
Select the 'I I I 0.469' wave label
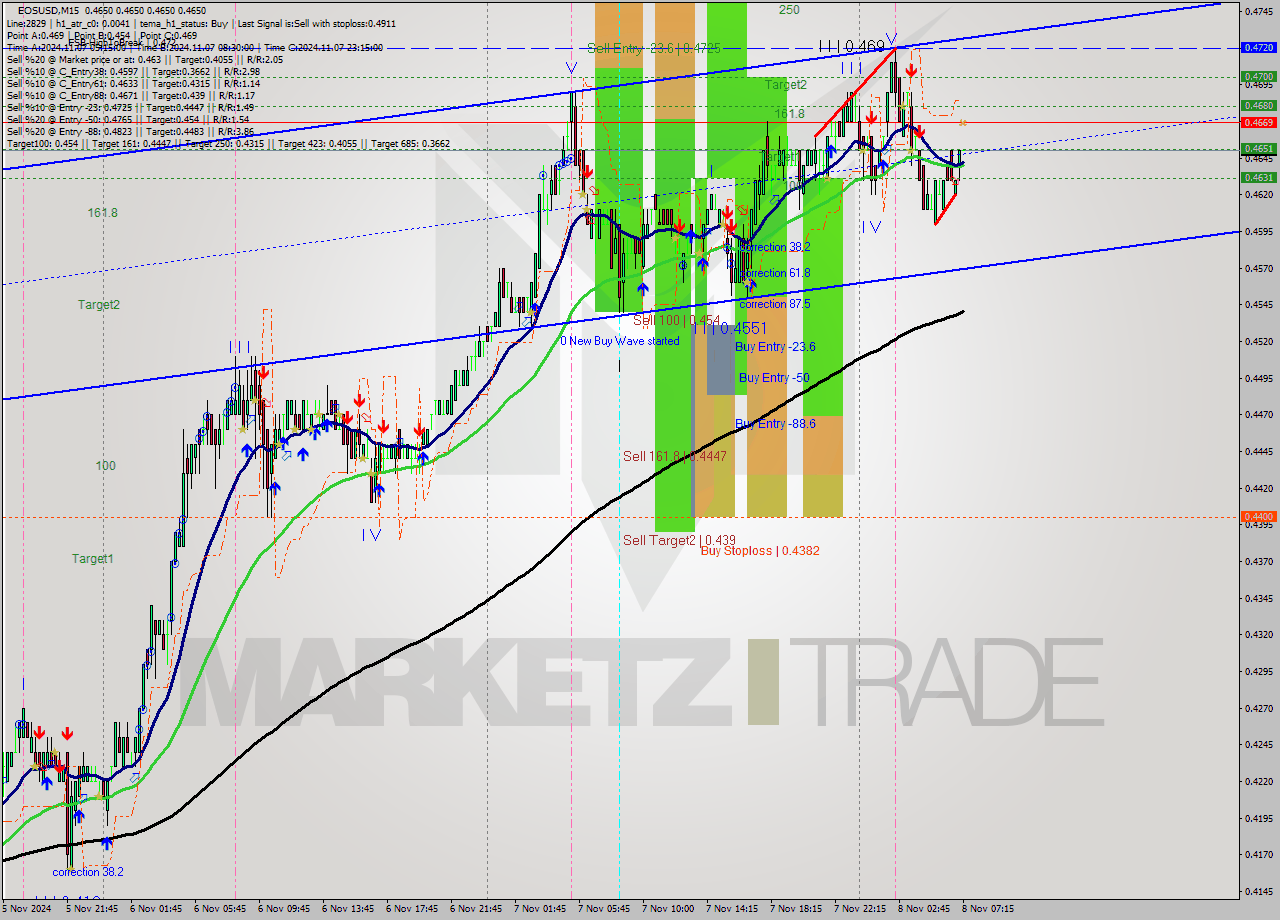pos(851,46)
